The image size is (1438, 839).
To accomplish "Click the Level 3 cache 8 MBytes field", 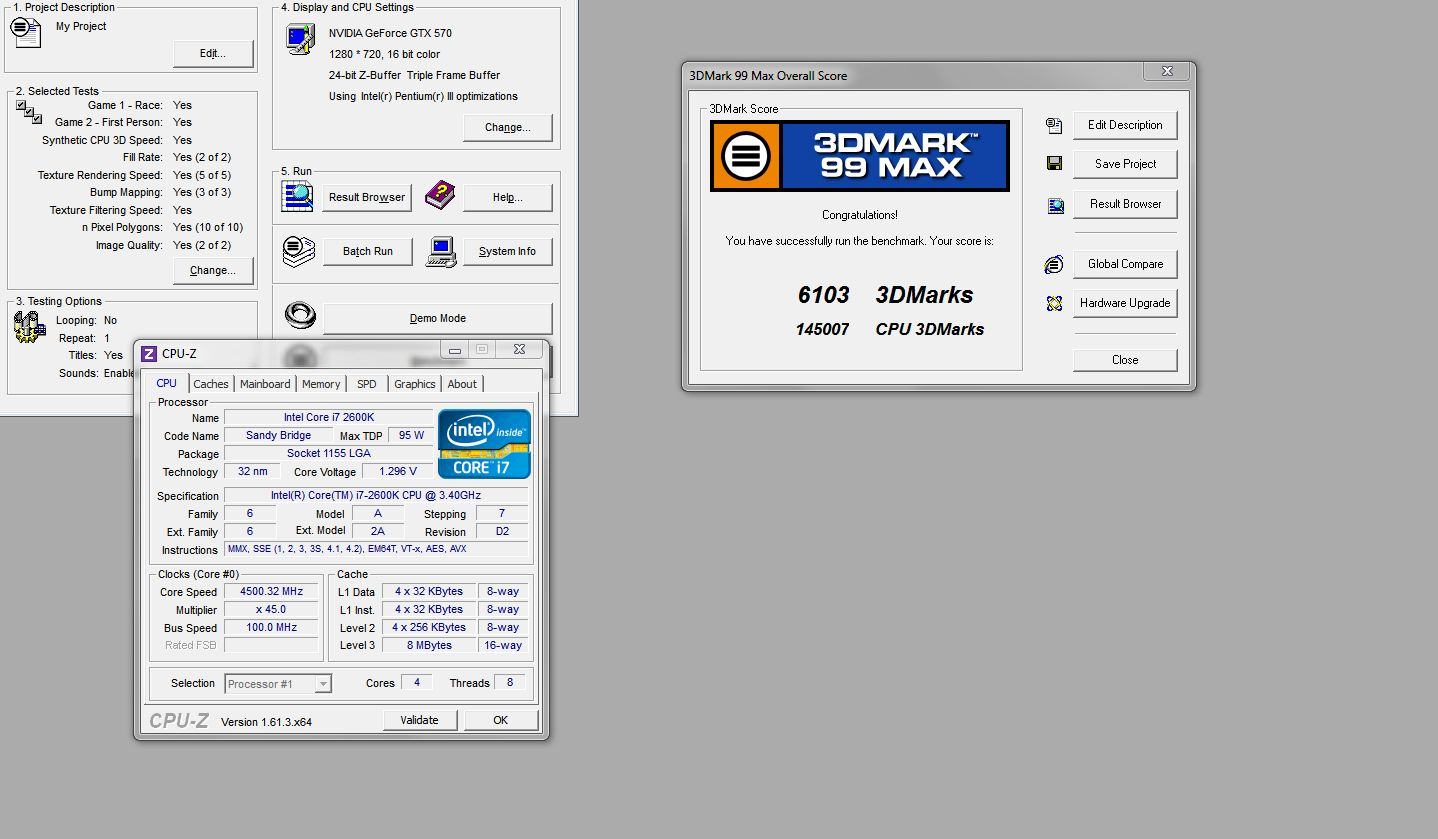I will pyautogui.click(x=428, y=645).
